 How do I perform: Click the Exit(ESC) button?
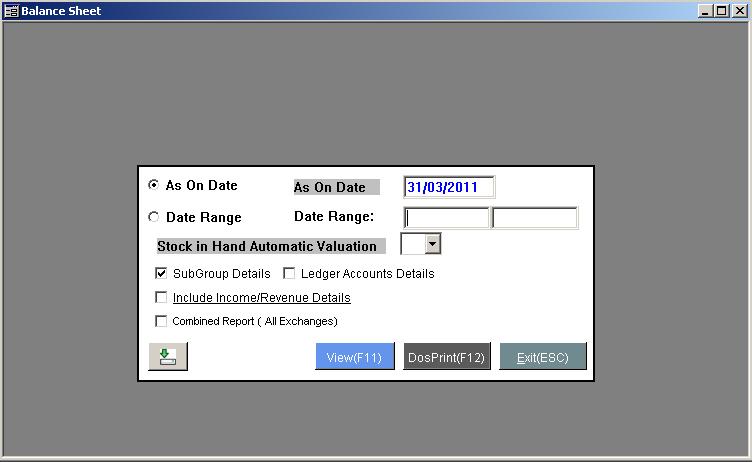point(542,357)
